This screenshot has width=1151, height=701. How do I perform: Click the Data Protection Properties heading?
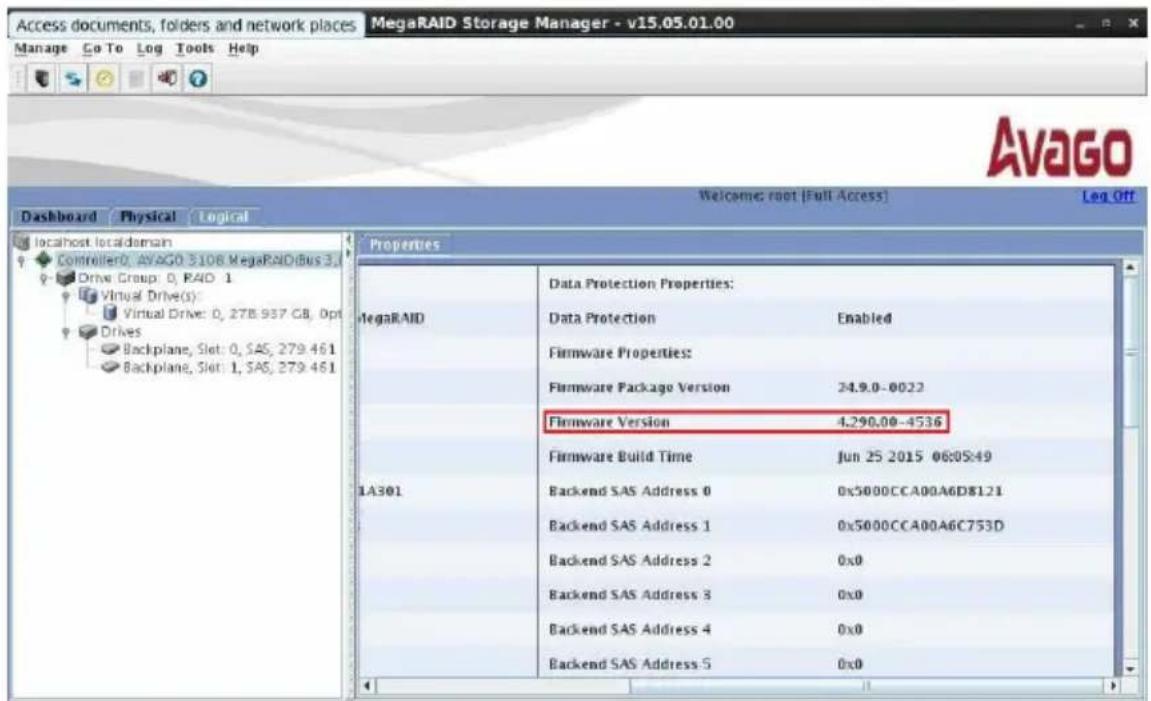point(641,283)
